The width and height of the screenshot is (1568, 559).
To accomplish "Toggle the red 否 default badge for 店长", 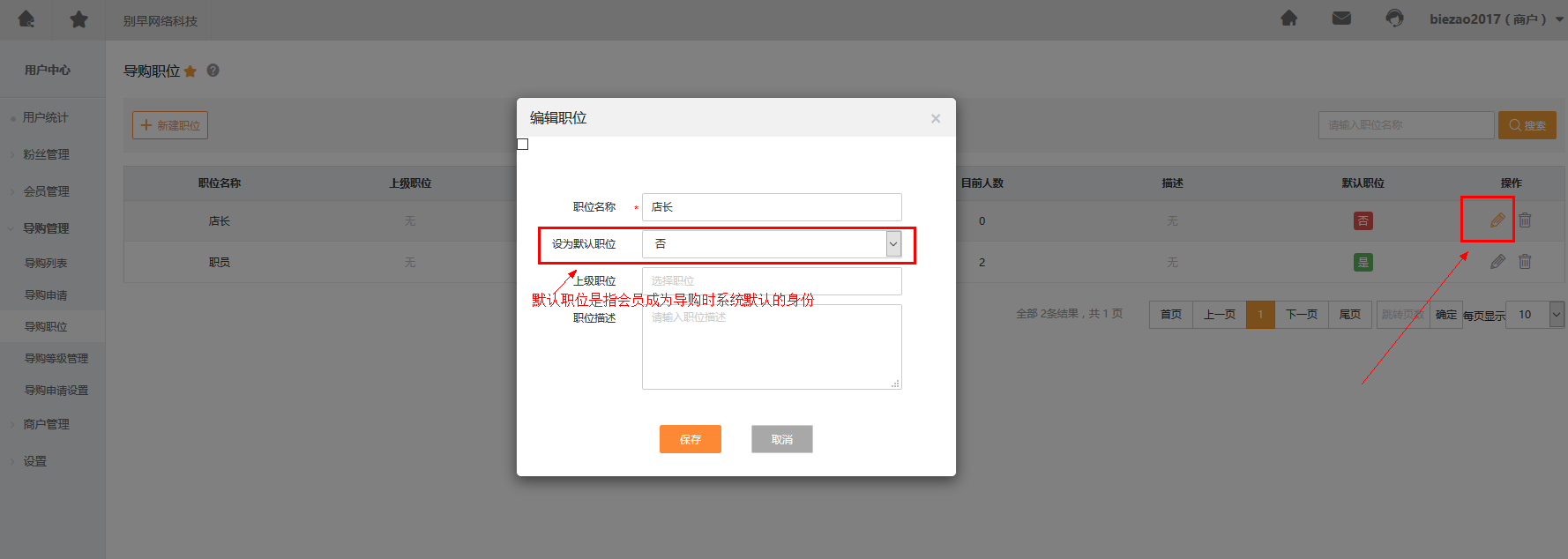I will (x=1363, y=221).
